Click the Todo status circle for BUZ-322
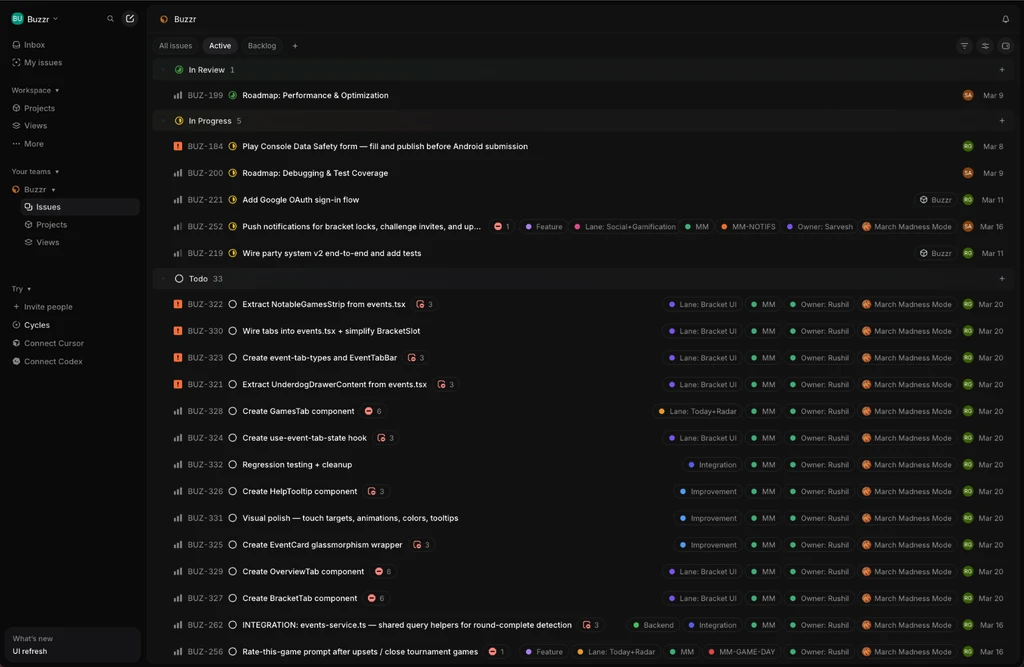1024x667 pixels. [233, 304]
